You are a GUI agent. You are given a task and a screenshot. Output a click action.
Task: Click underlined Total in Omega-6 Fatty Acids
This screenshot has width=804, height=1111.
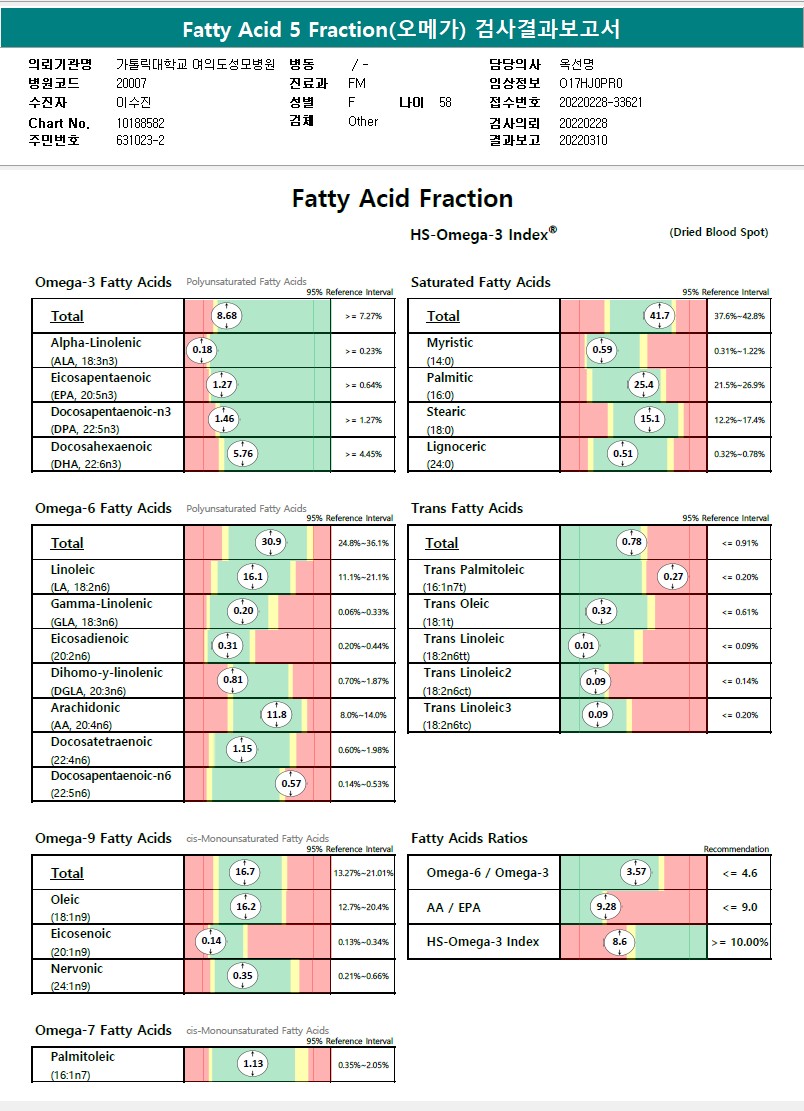tap(67, 543)
